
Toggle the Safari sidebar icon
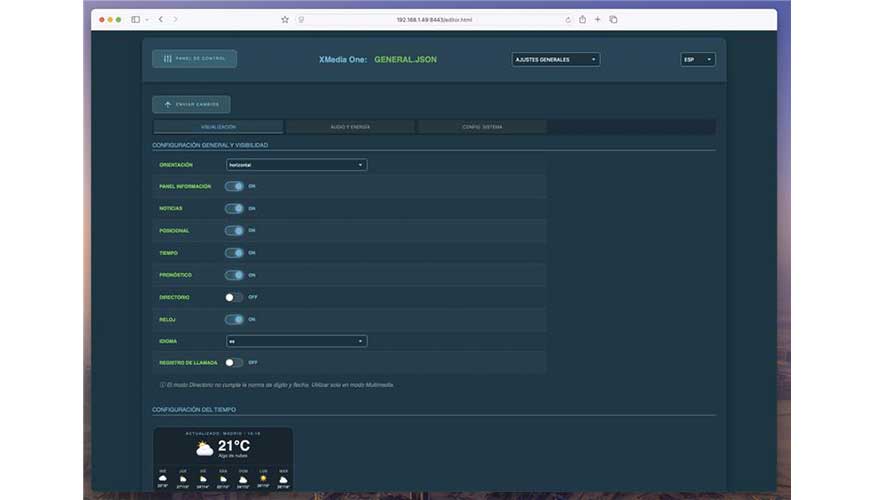tap(136, 20)
